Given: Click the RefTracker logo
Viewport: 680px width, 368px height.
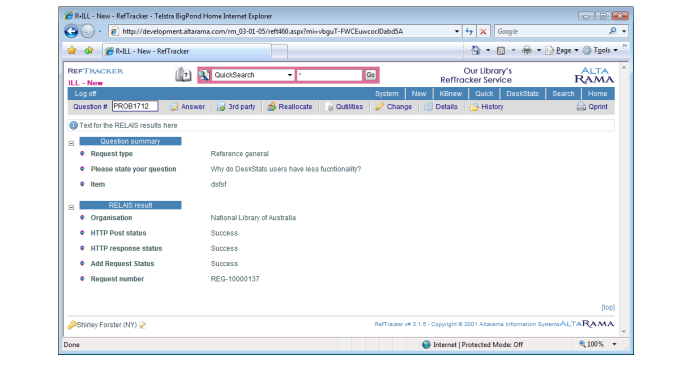Looking at the screenshot, I should (x=95, y=71).
